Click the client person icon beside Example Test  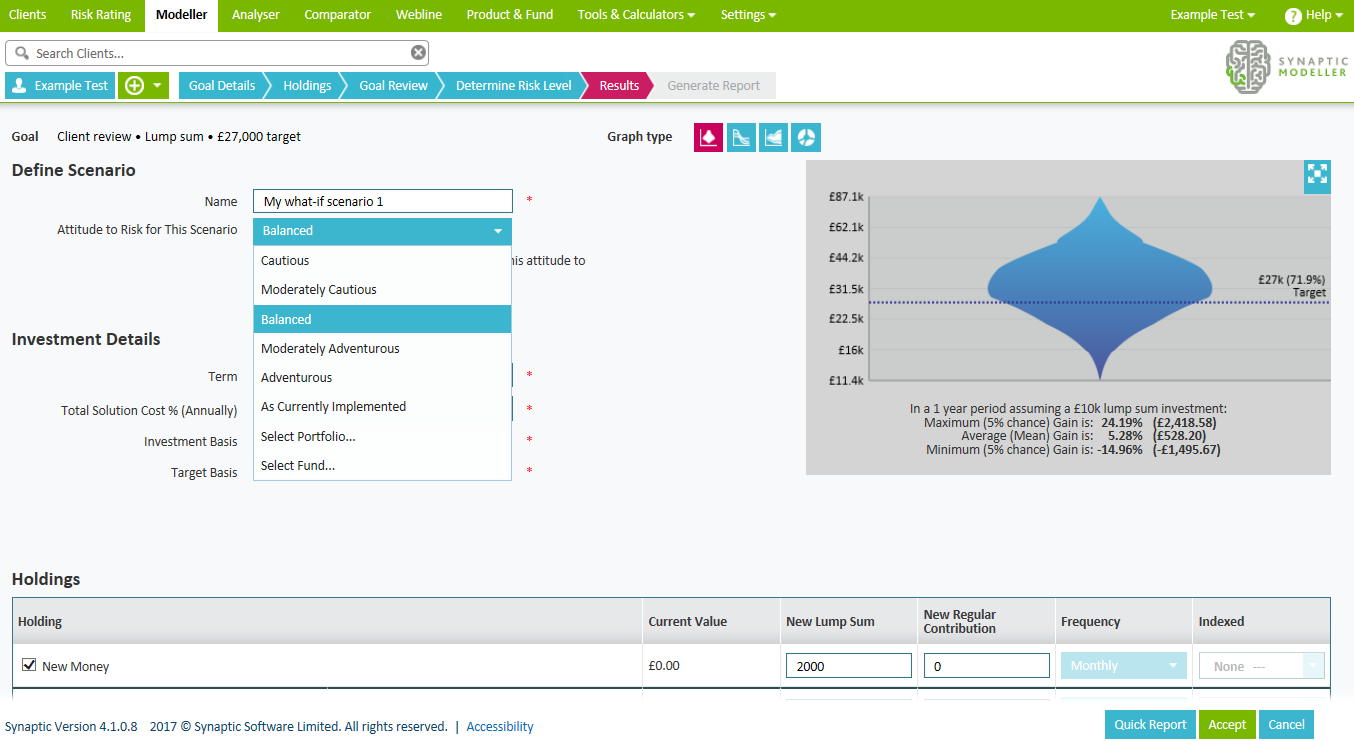pos(20,86)
